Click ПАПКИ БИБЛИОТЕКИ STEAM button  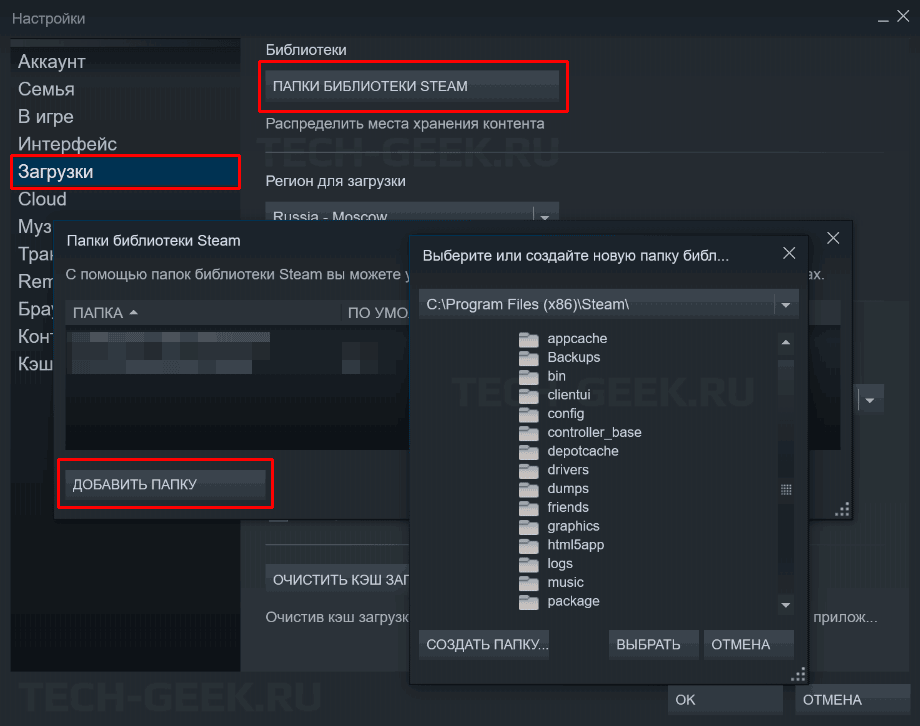(x=410, y=86)
